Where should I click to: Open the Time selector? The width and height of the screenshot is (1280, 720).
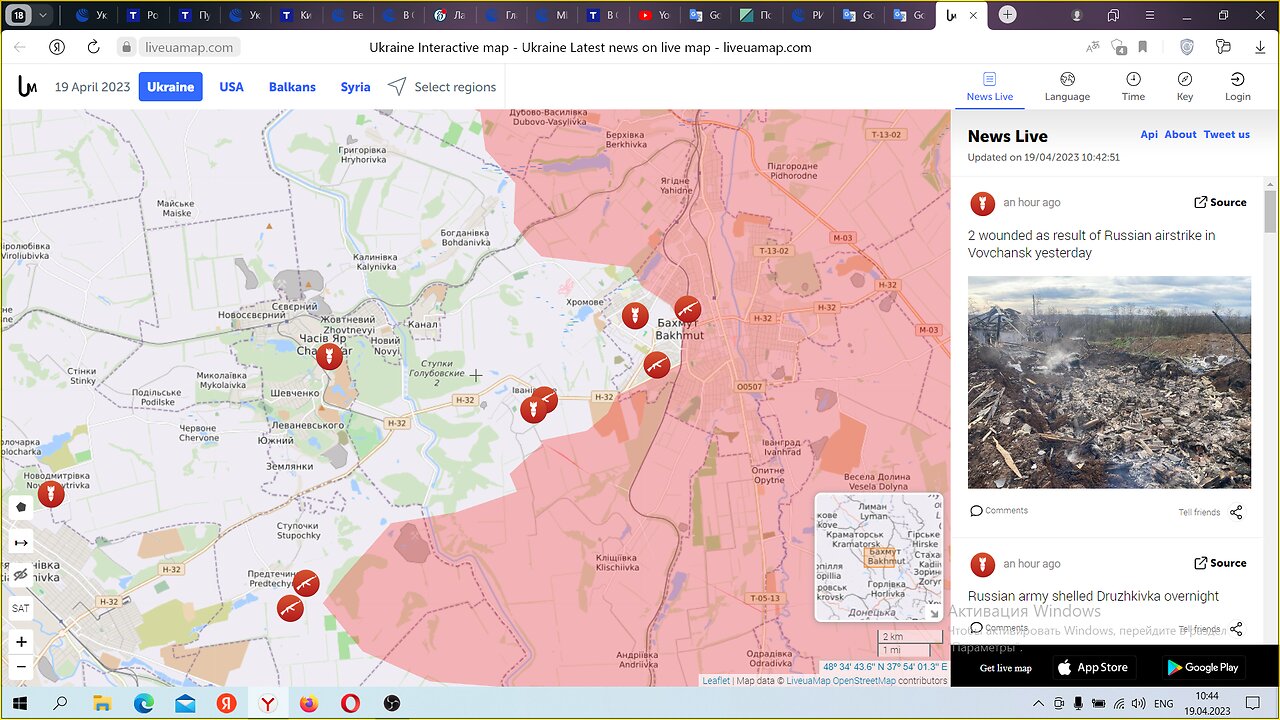(1133, 86)
